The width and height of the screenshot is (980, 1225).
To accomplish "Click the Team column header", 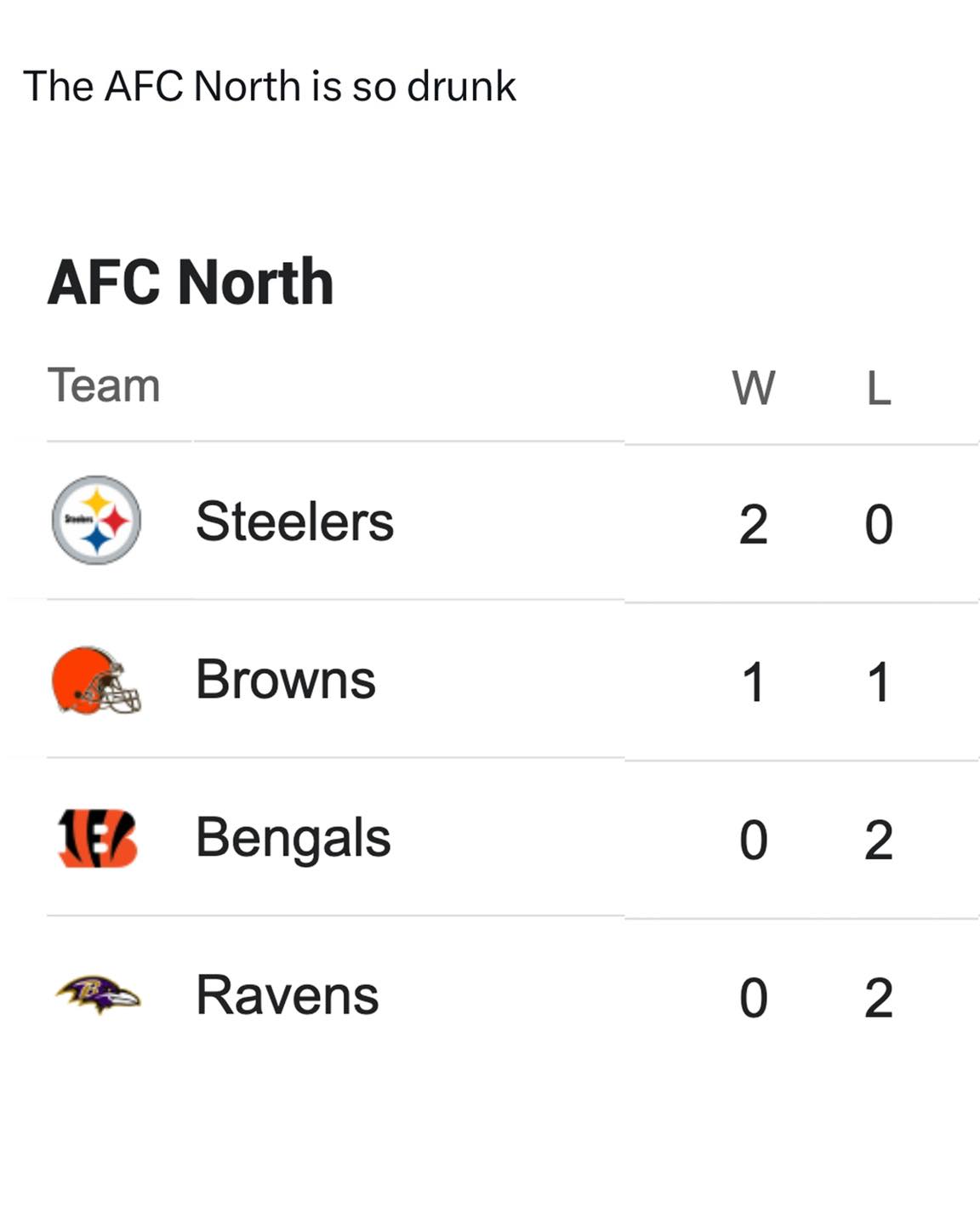I will pyautogui.click(x=104, y=385).
